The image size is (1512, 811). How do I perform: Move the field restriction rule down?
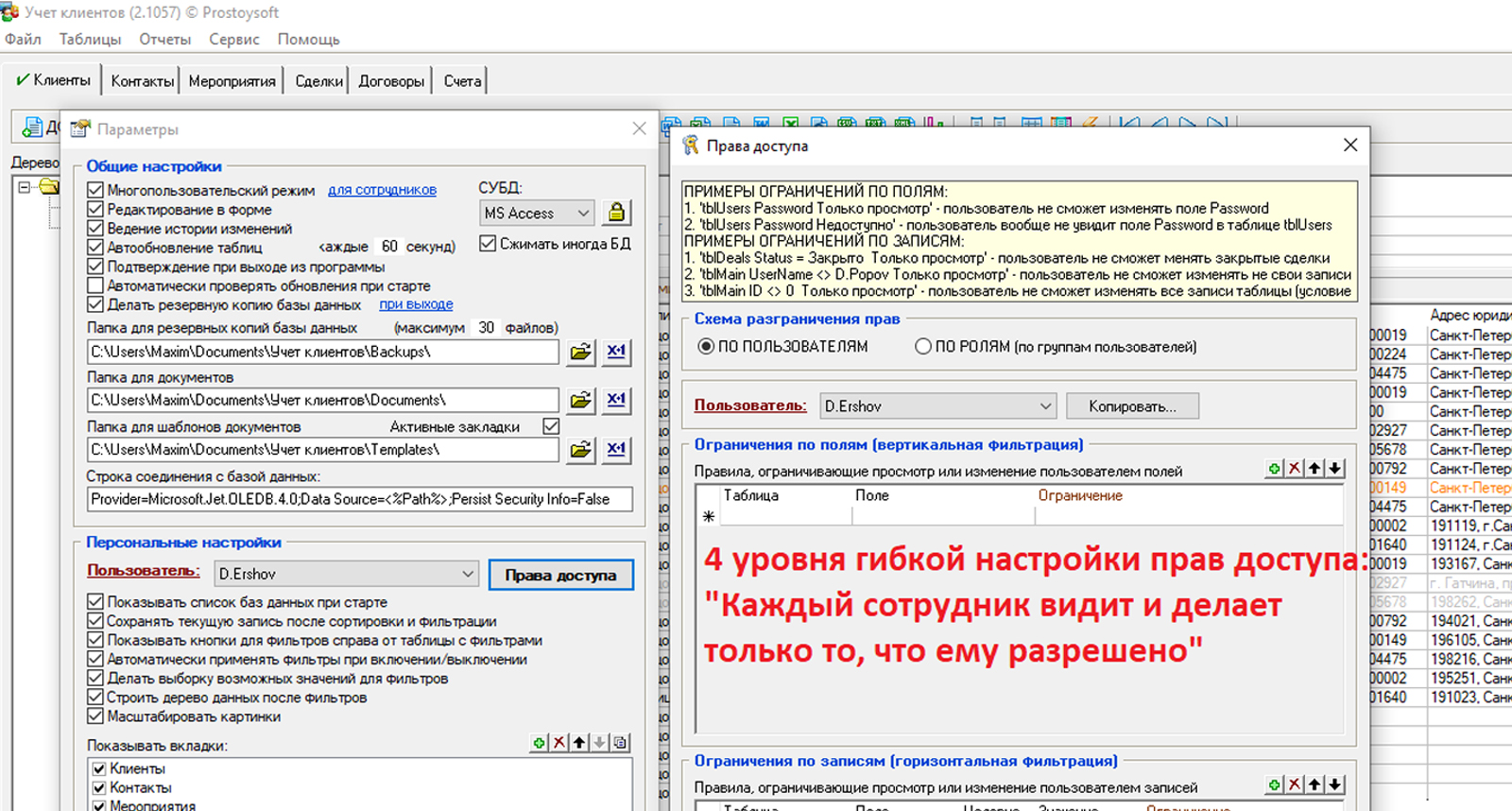click(x=1334, y=468)
